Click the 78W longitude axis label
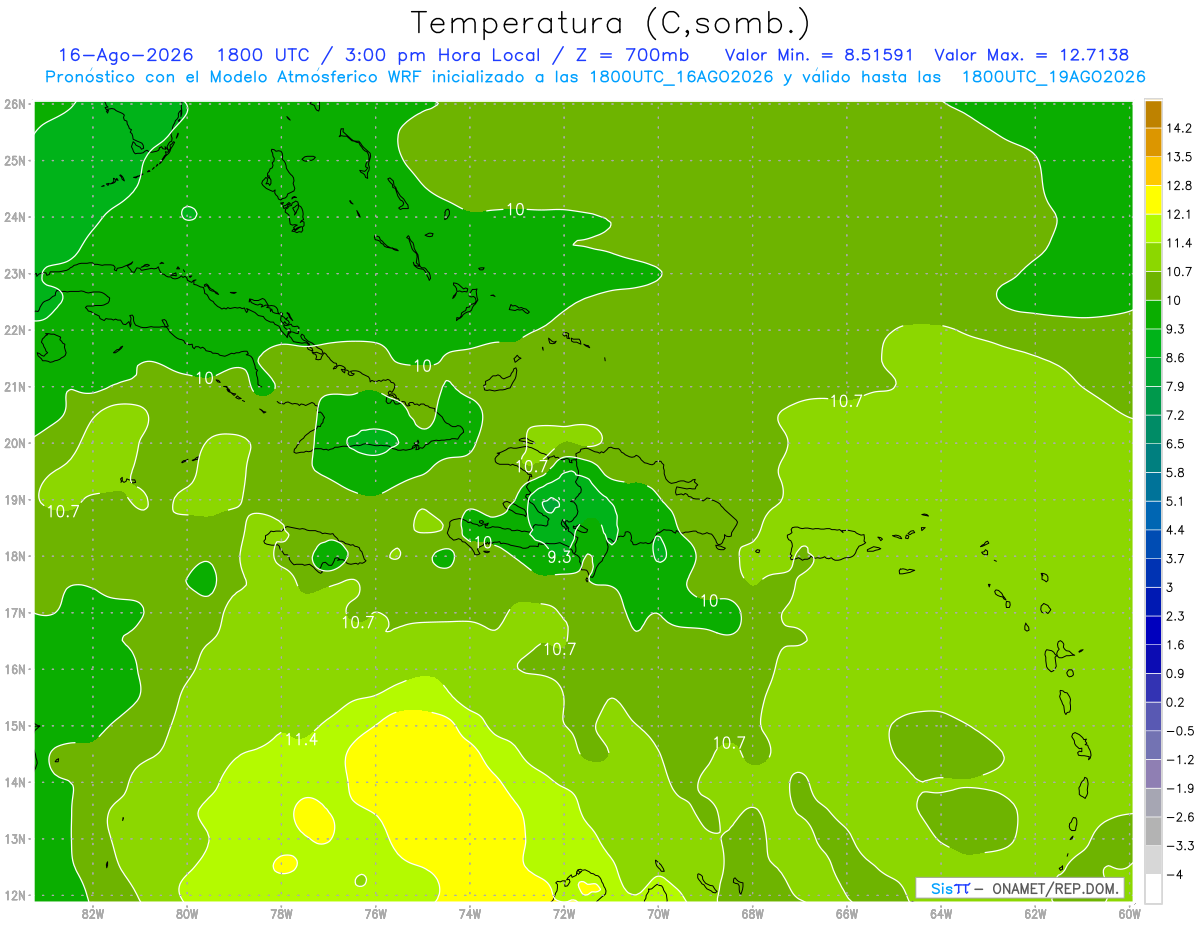This screenshot has height=927, width=1200. [x=281, y=913]
